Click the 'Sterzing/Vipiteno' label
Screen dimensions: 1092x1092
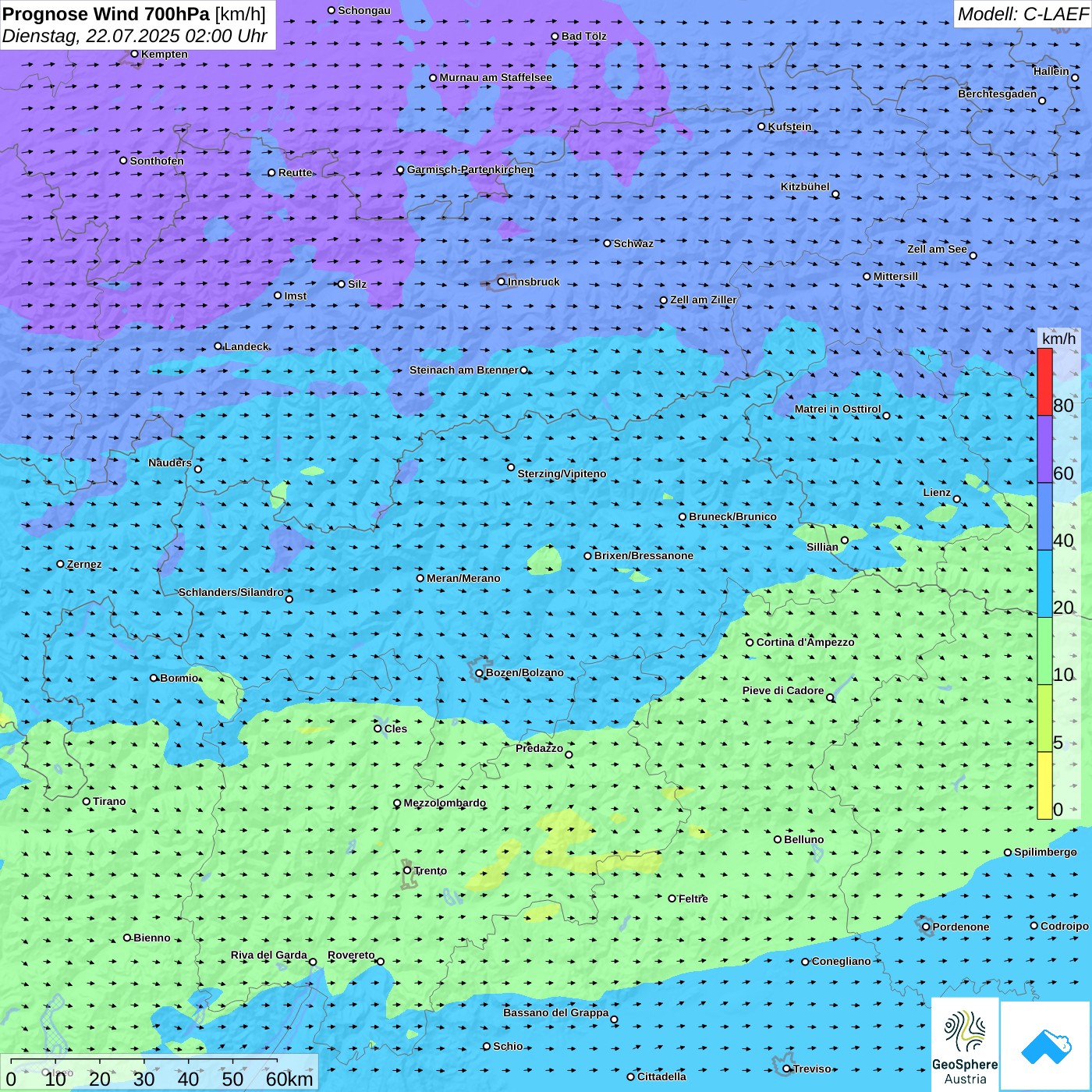point(562,473)
